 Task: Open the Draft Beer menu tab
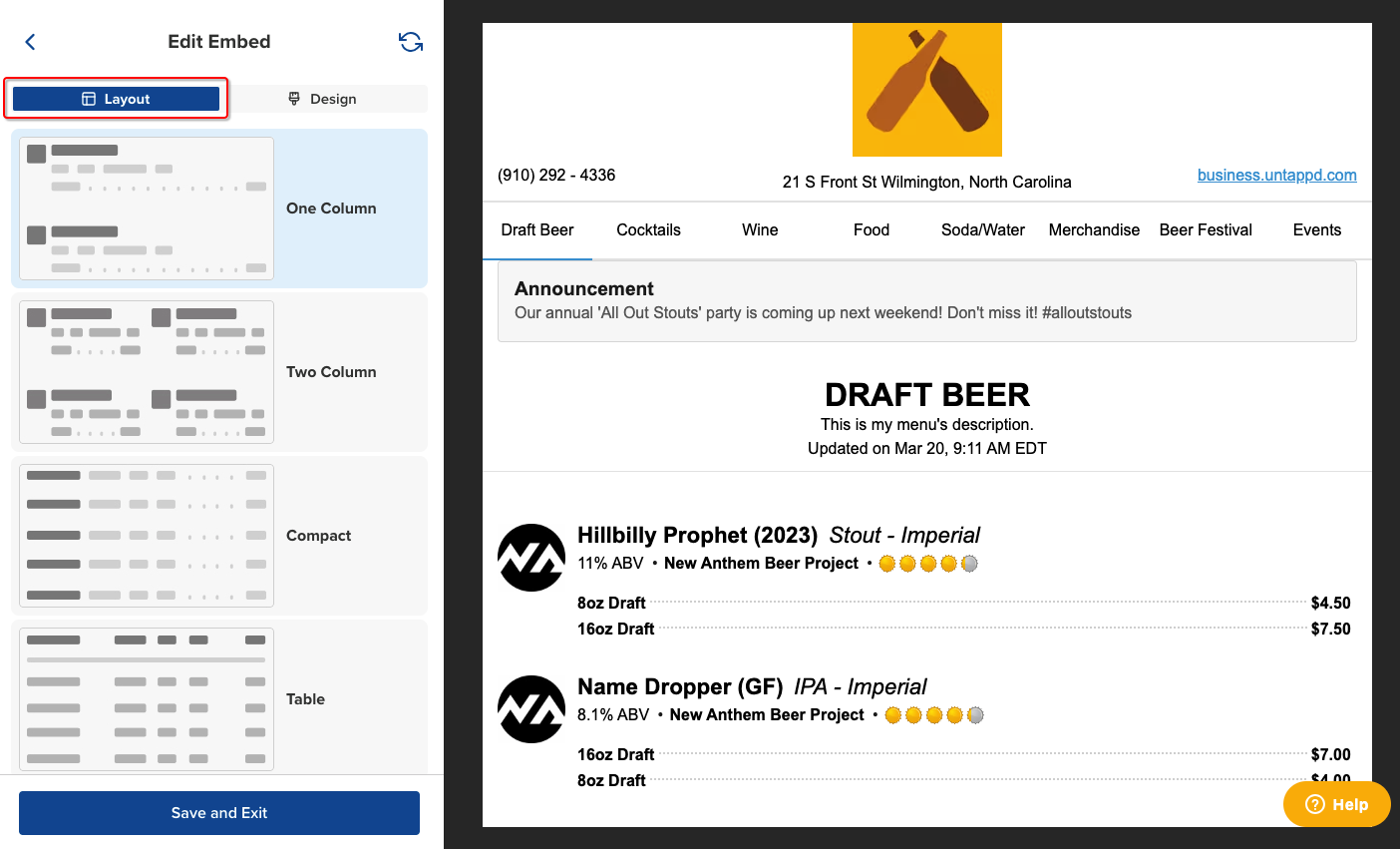537,229
